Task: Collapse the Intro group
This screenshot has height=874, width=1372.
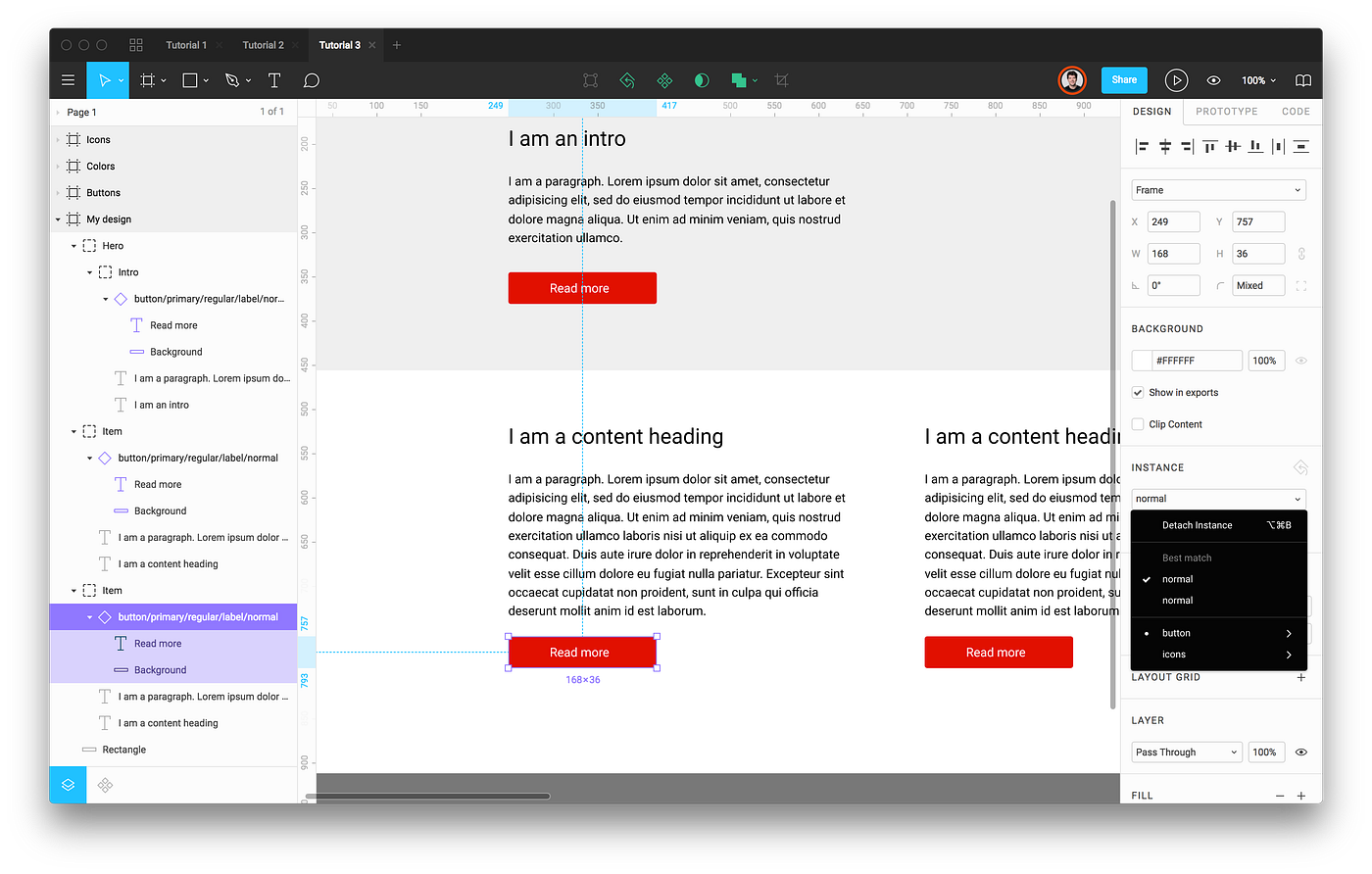Action: [x=89, y=272]
